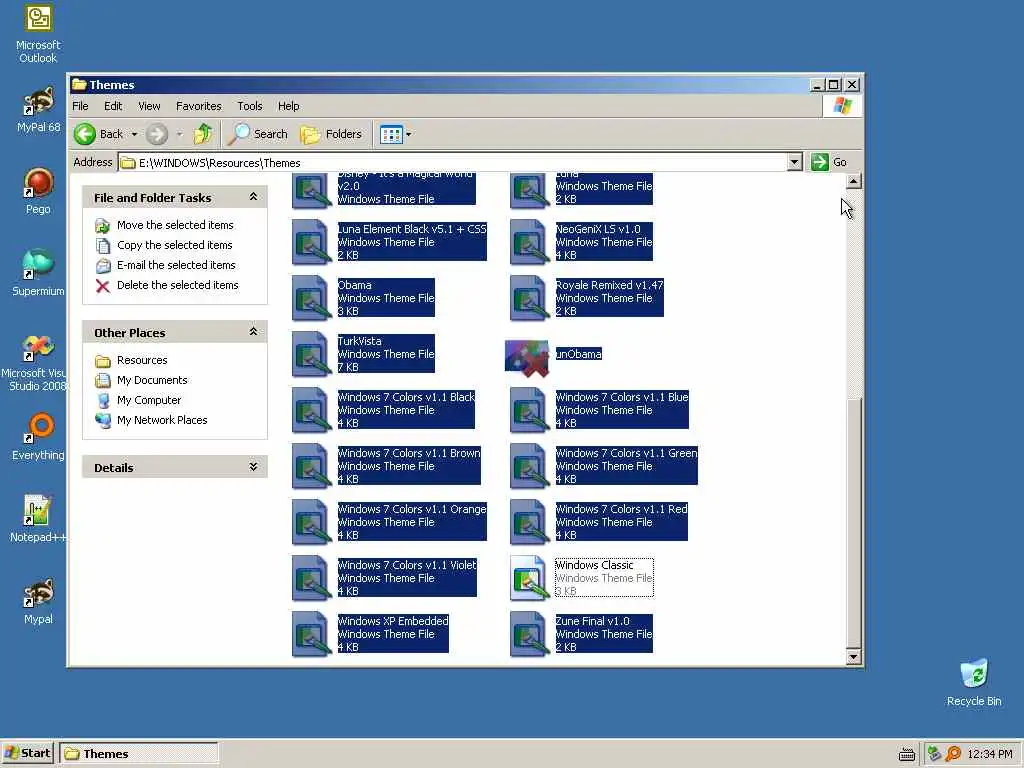Click the vertical scrollbar thumb
This screenshot has width=1024, height=768.
coord(853,522)
